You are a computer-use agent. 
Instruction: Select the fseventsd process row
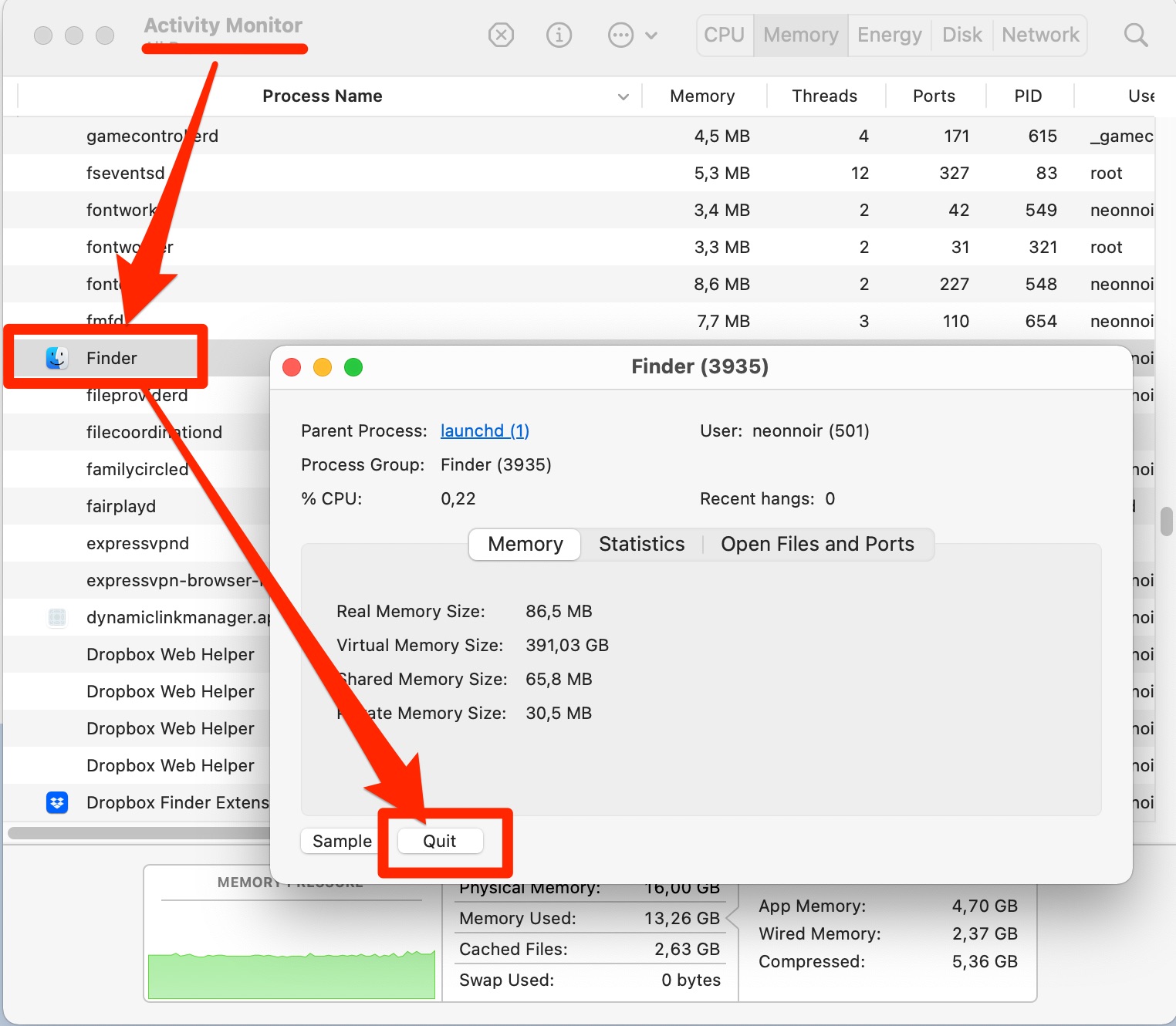[x=579, y=173]
